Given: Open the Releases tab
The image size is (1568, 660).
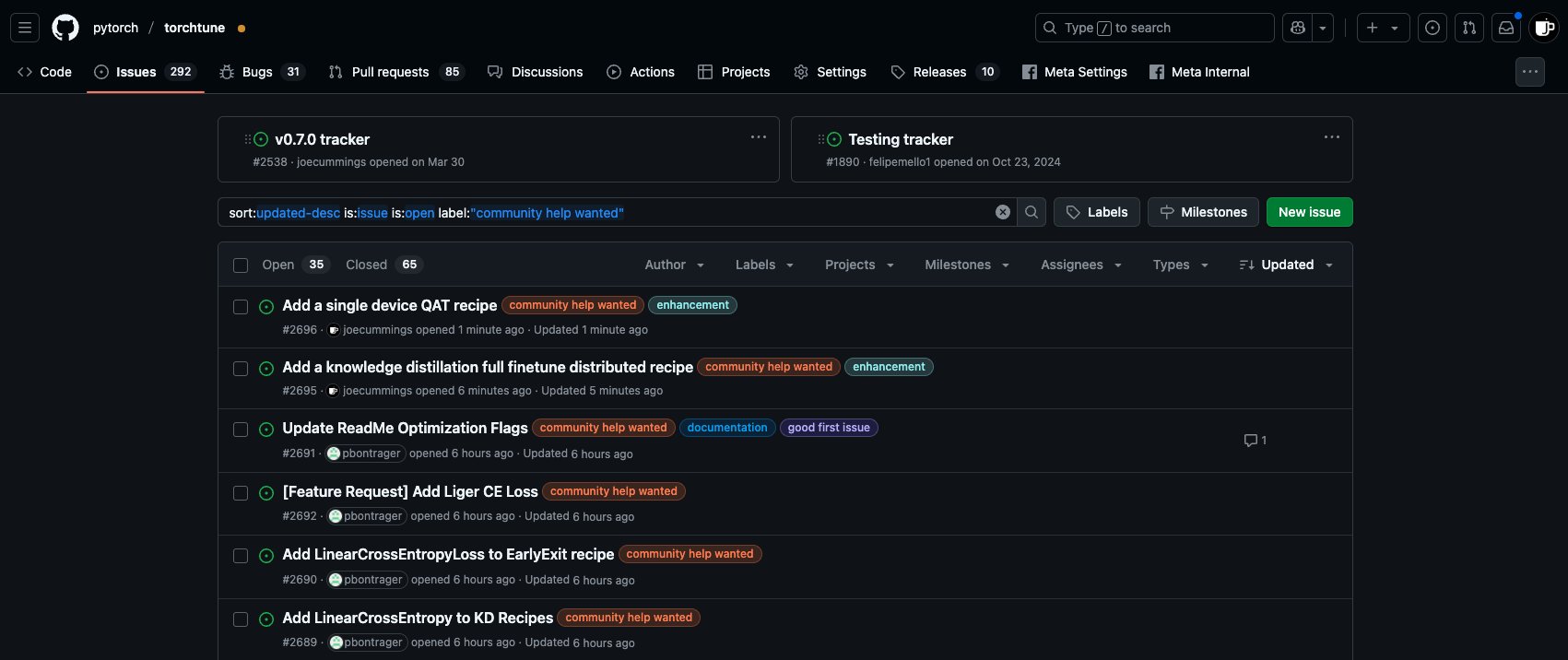Looking at the screenshot, I should [x=945, y=72].
